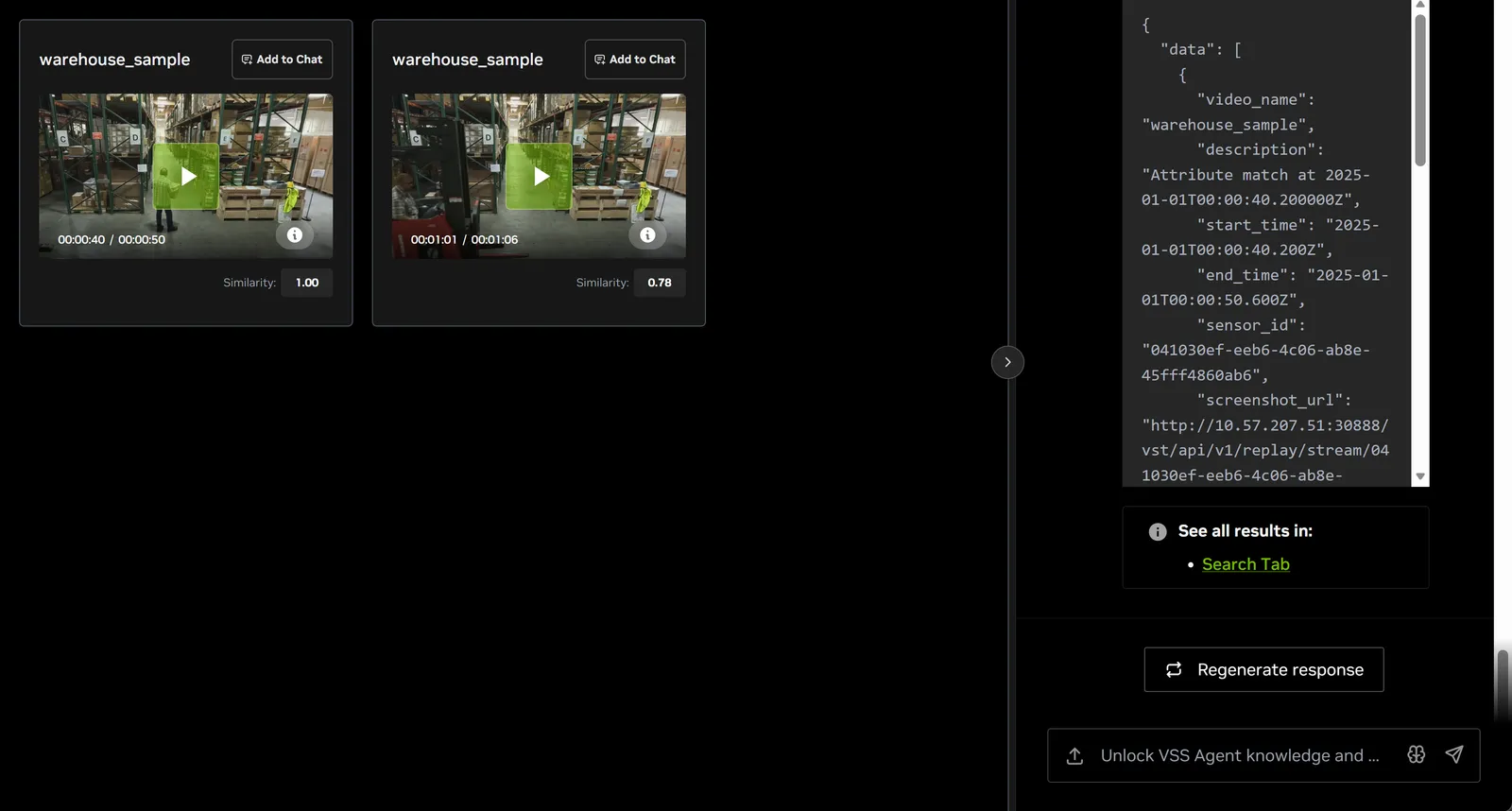Add second warehouse_sample result to chat
The image size is (1512, 811).
(635, 60)
